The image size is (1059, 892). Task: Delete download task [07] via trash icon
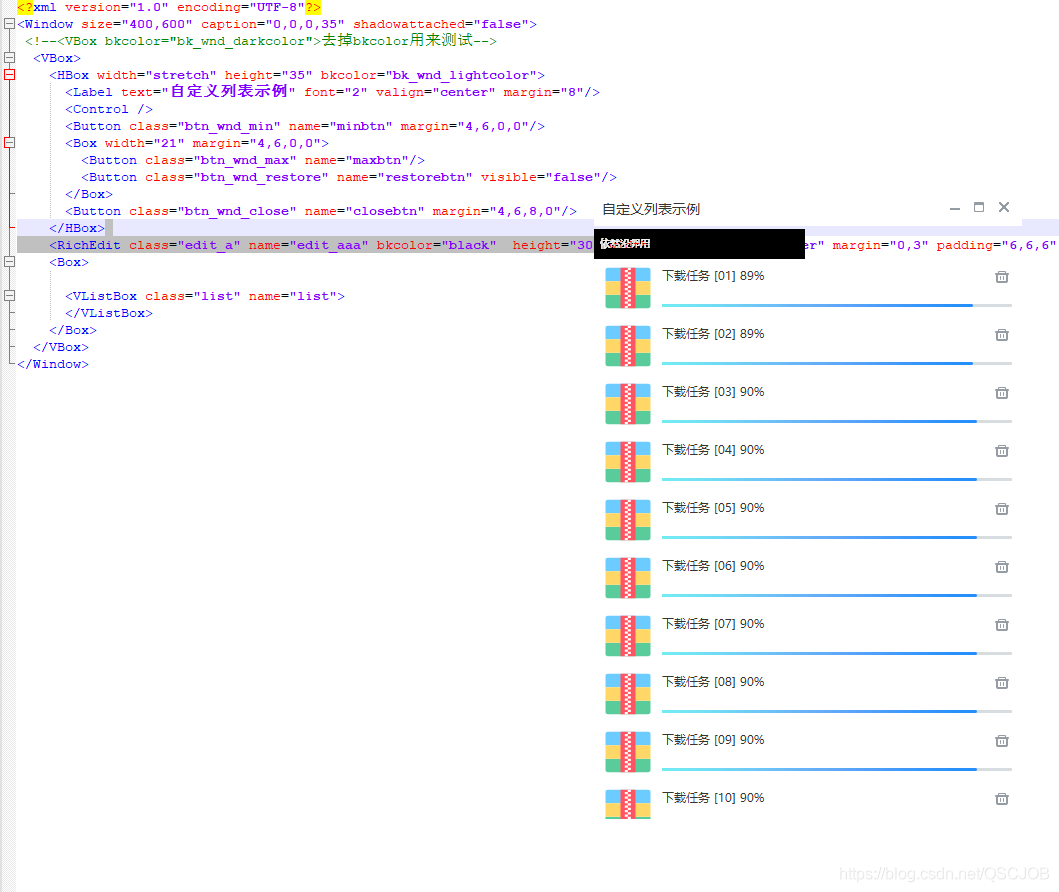1002,625
